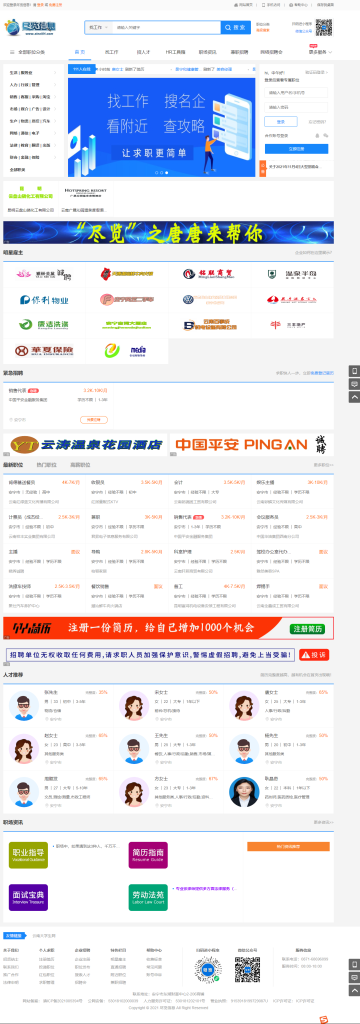Open the 云涛温泉花园酒店 banner ad
The image size is (360, 1024).
pos(84,445)
